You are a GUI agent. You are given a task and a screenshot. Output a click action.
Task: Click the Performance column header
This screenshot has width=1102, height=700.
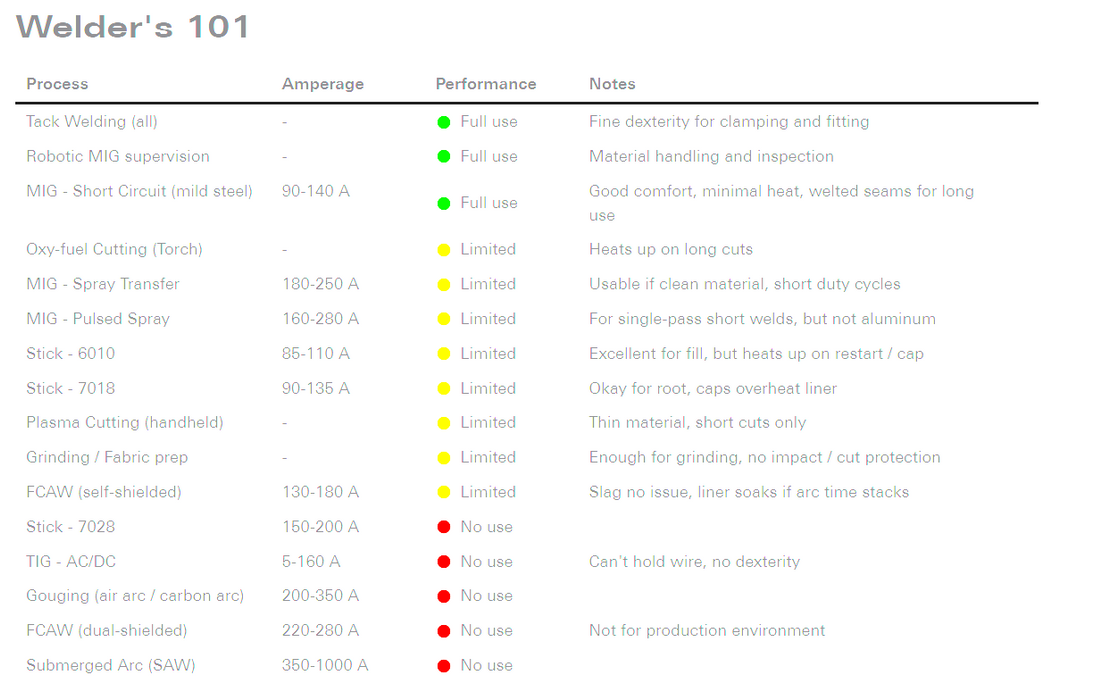tap(486, 84)
